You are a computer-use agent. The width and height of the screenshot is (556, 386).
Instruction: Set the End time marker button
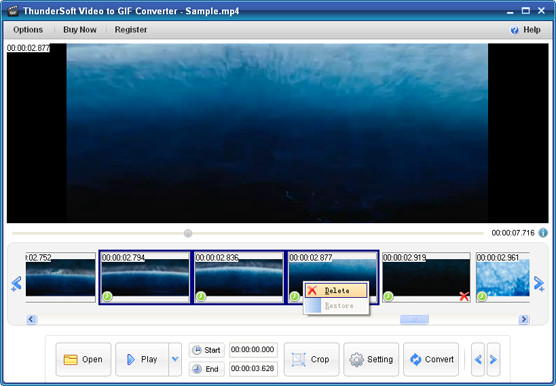(x=207, y=369)
